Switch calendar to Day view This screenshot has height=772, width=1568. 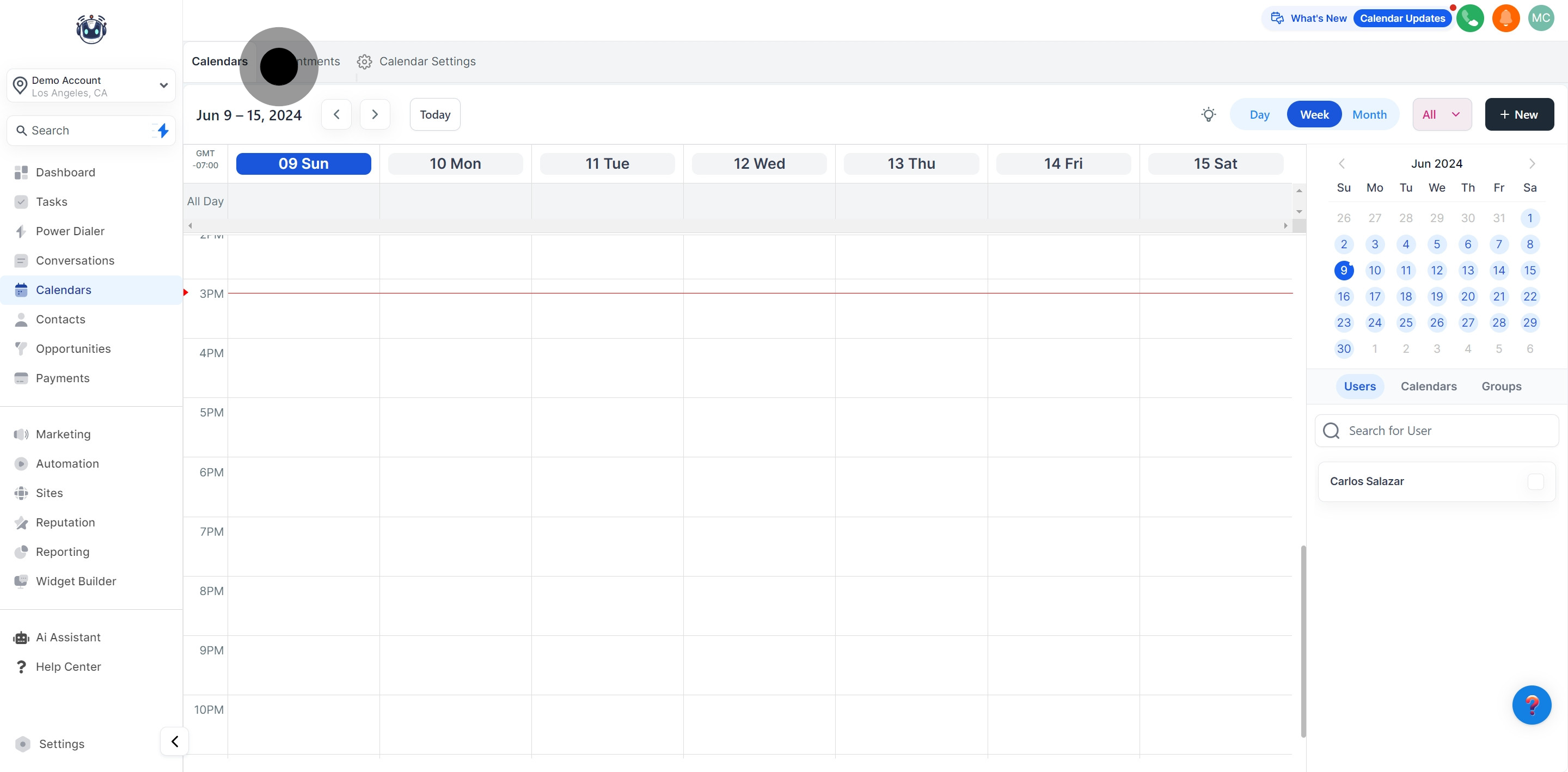tap(1259, 114)
